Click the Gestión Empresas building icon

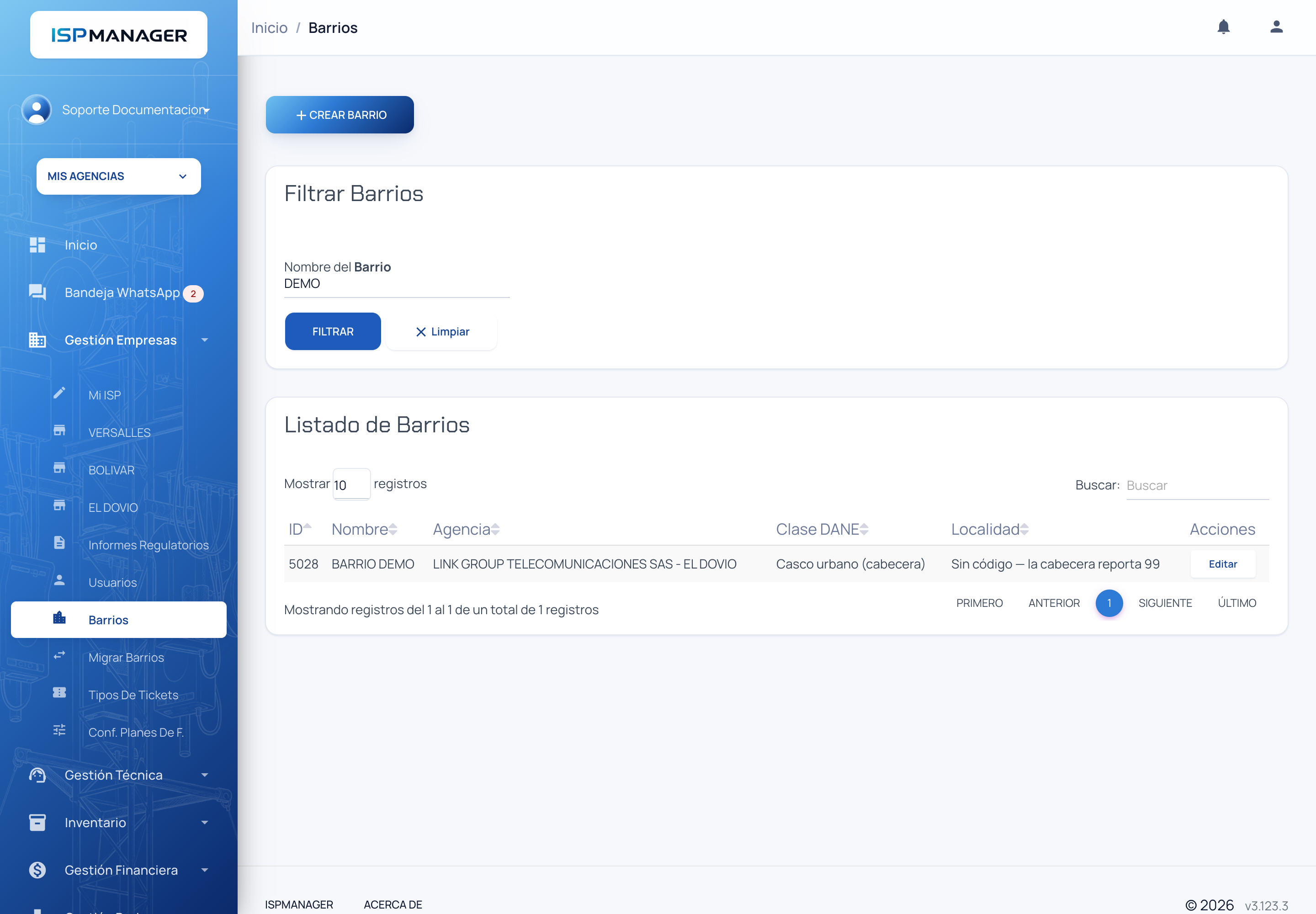(x=37, y=340)
